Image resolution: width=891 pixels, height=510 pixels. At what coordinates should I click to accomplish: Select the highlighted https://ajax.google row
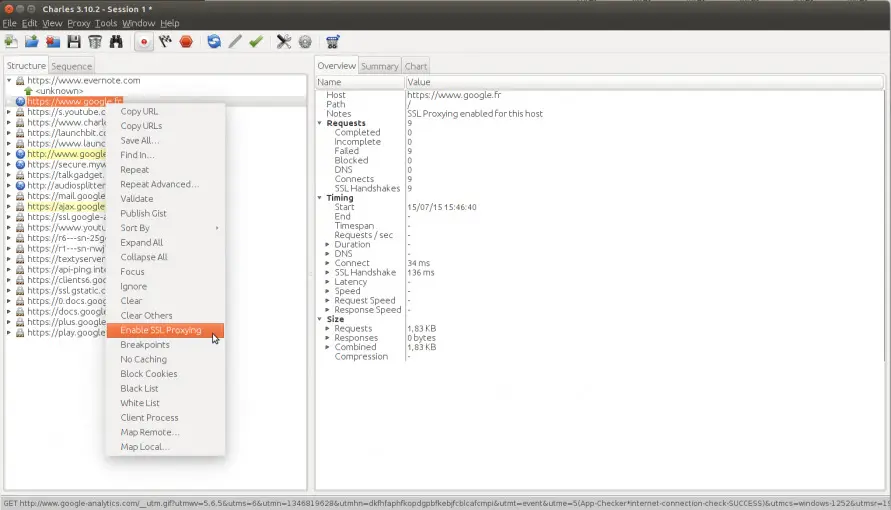(x=66, y=207)
